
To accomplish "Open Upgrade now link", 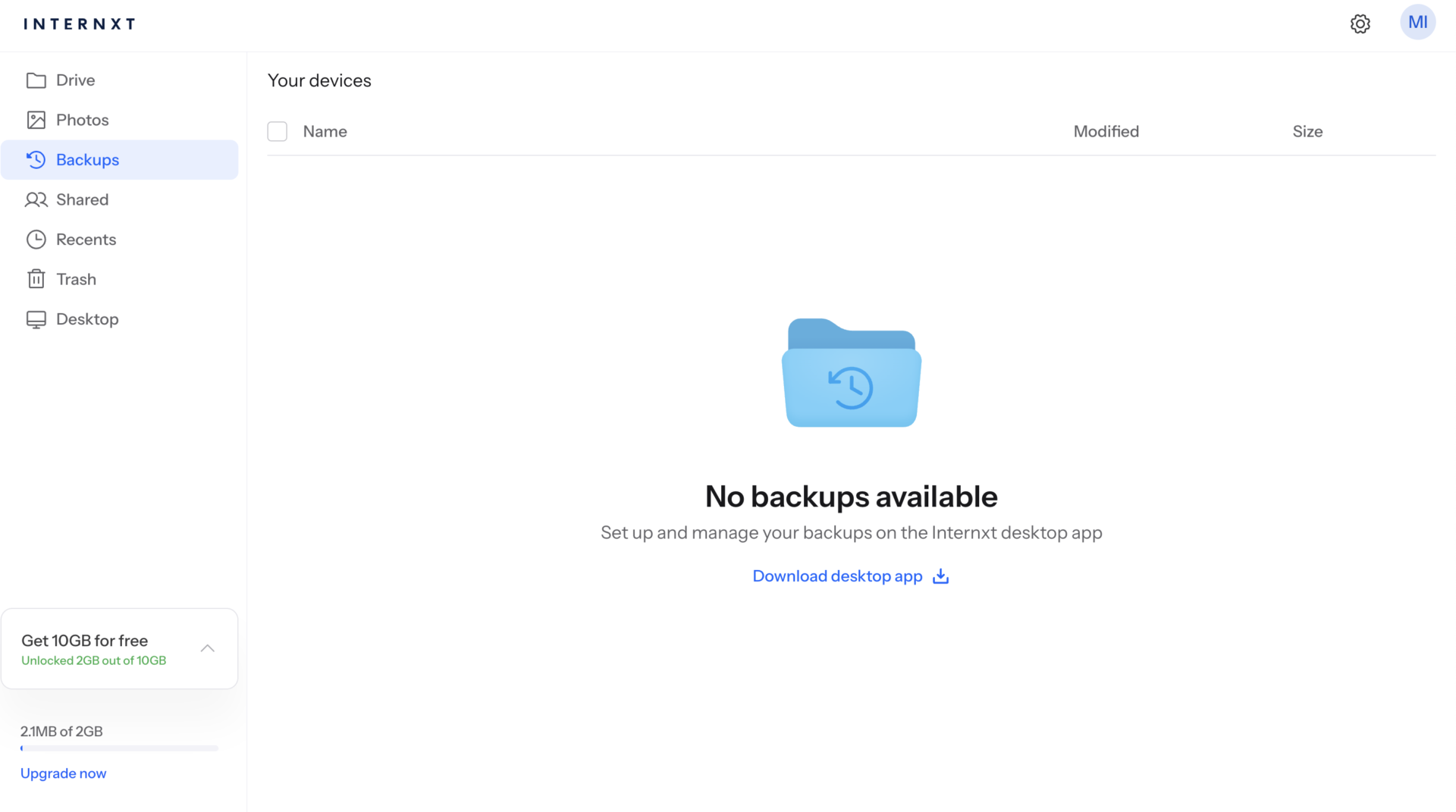I will point(63,773).
